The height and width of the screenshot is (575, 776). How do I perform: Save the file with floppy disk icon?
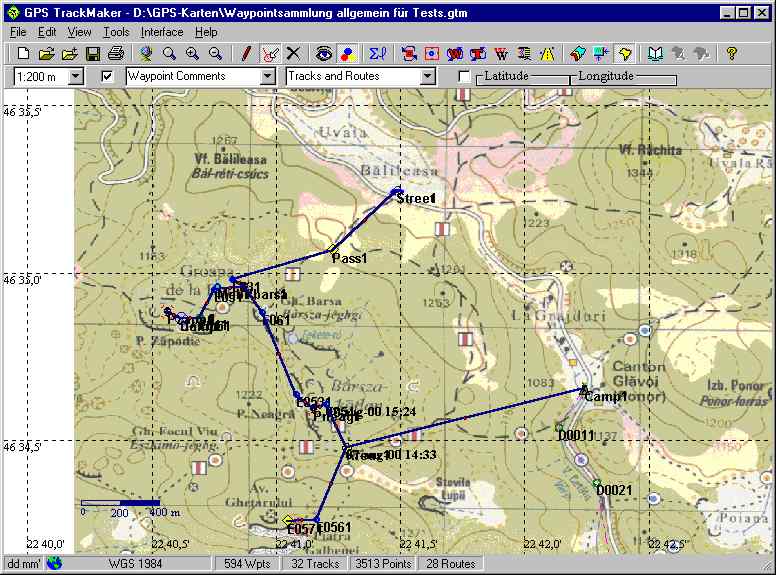(93, 53)
